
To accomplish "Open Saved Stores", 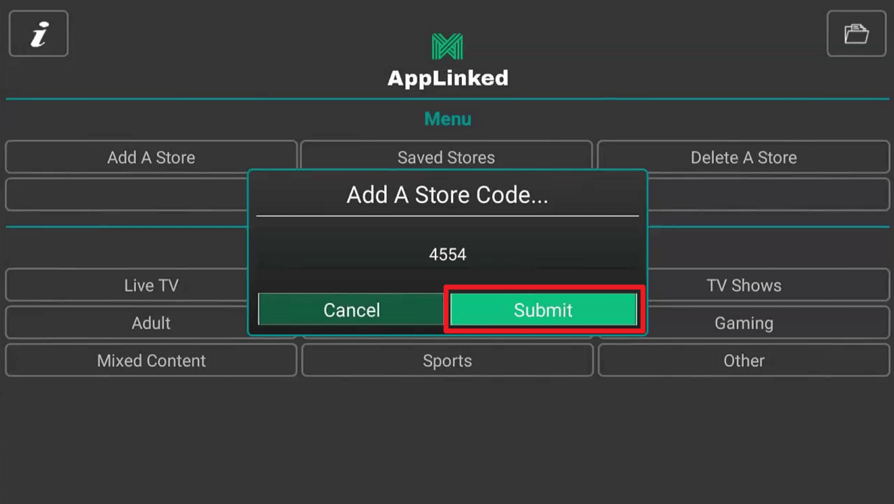I will coord(446,155).
